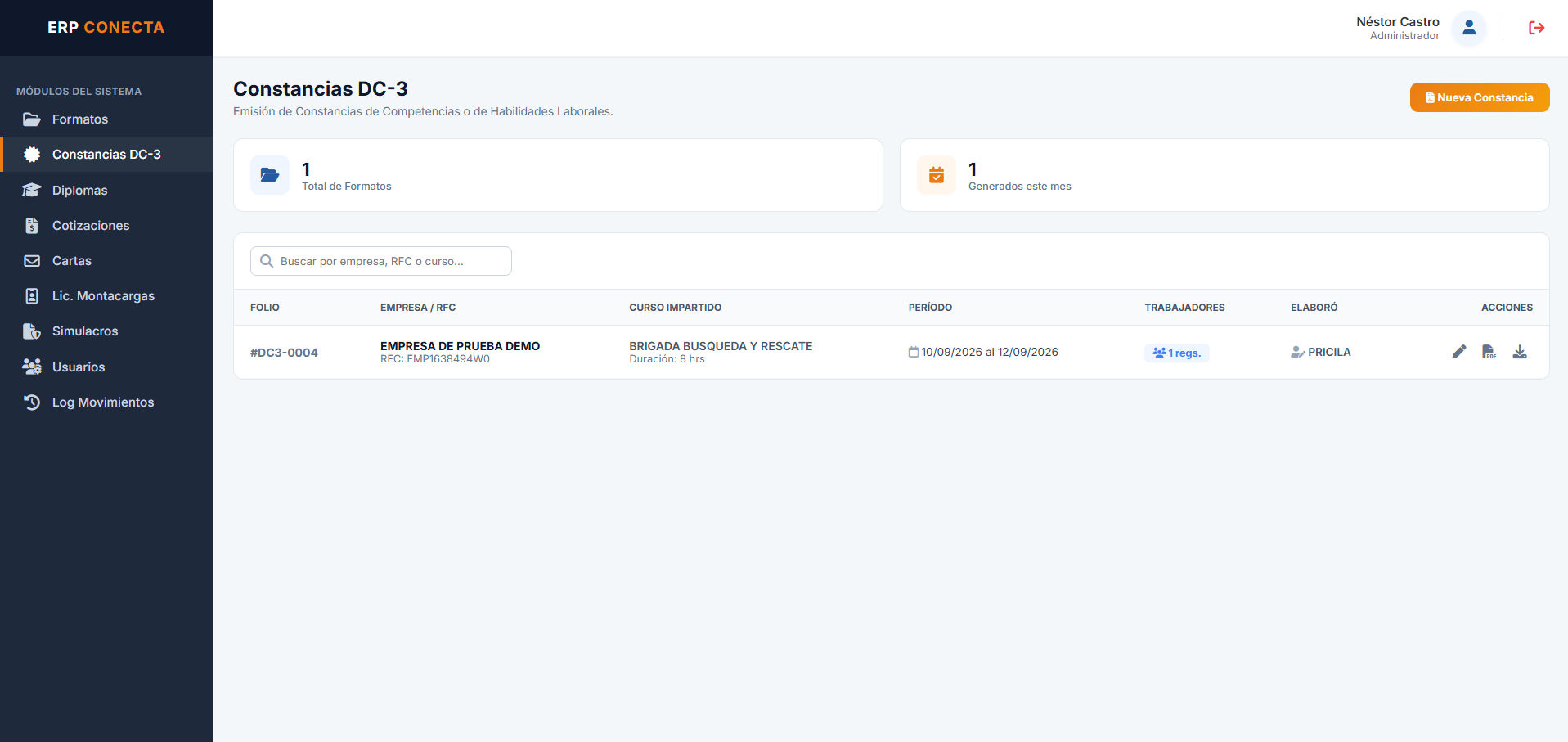Click the 1 regs. workers badge
The width and height of the screenshot is (1568, 742).
pos(1176,353)
